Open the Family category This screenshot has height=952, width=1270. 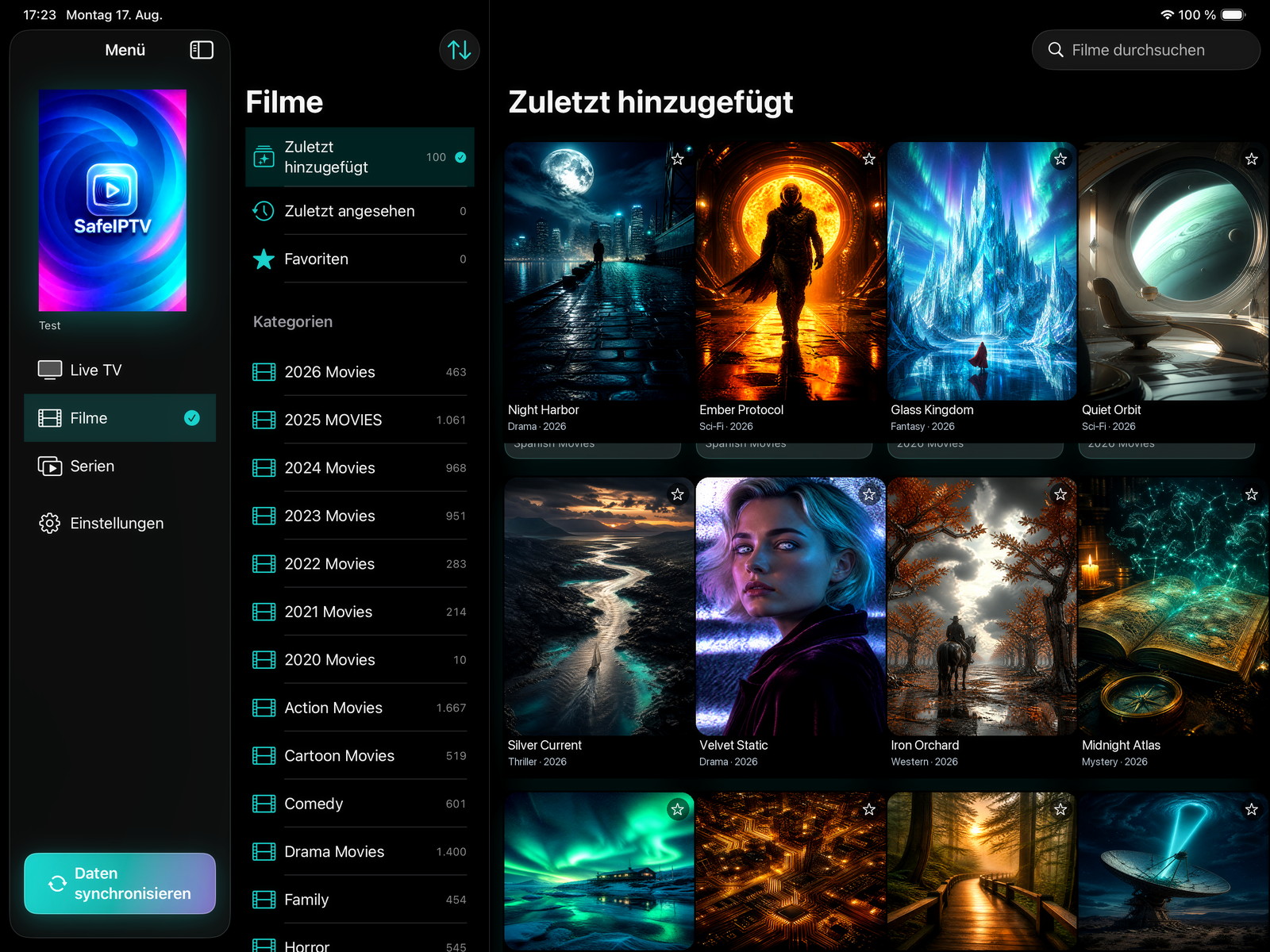click(x=360, y=900)
